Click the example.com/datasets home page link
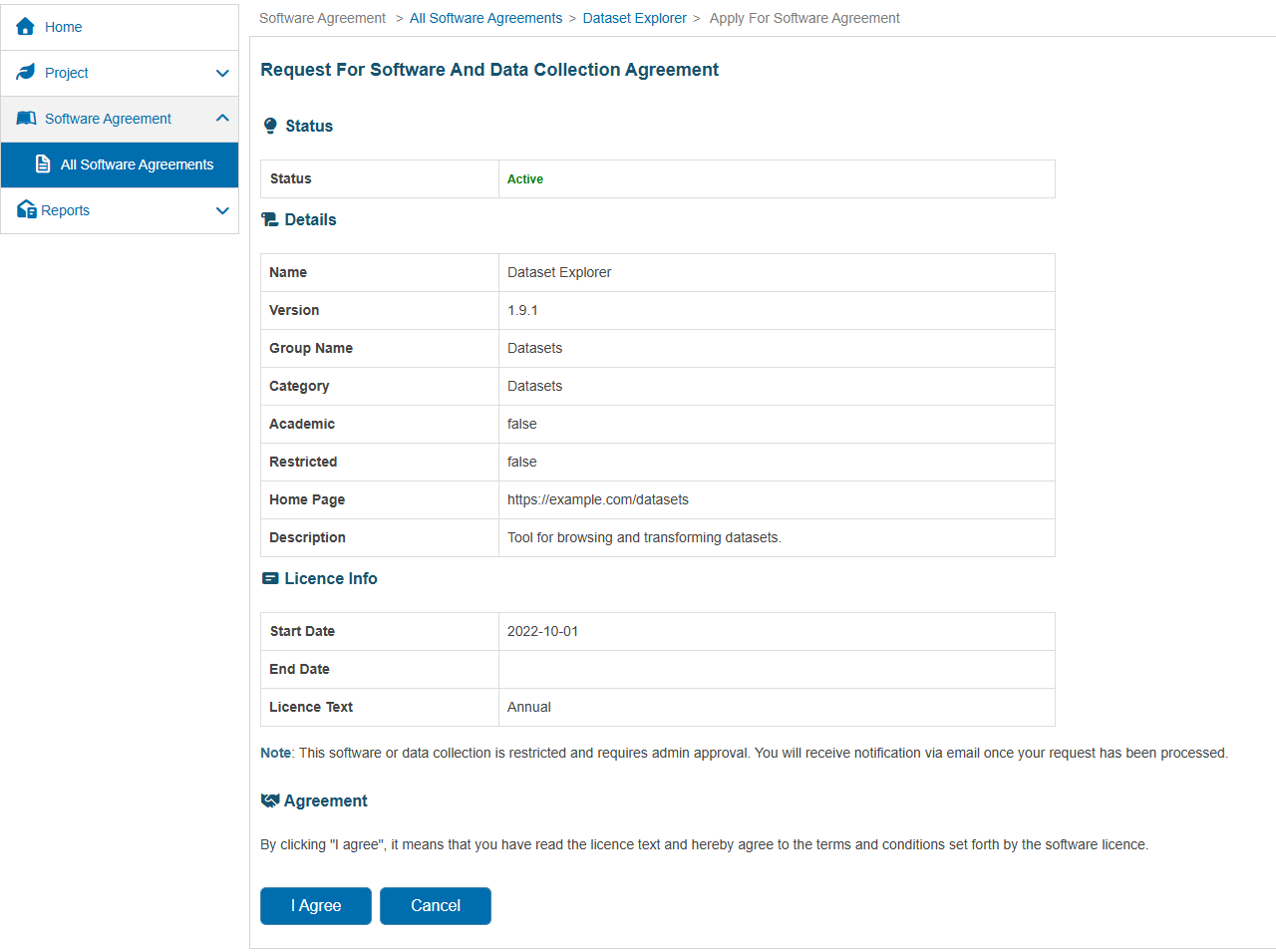Viewport: 1276px width, 952px height. [x=598, y=499]
